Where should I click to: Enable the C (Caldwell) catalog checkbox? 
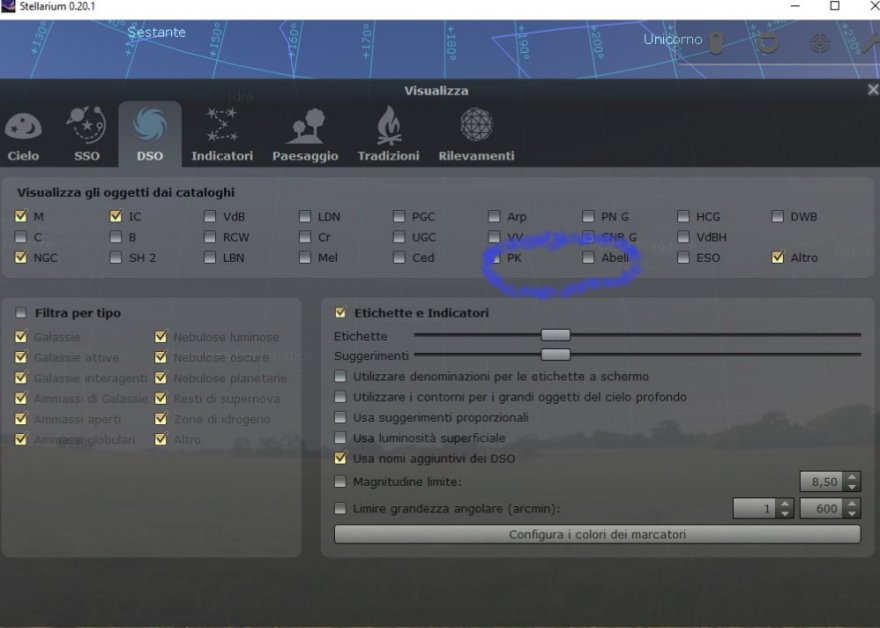(21, 237)
